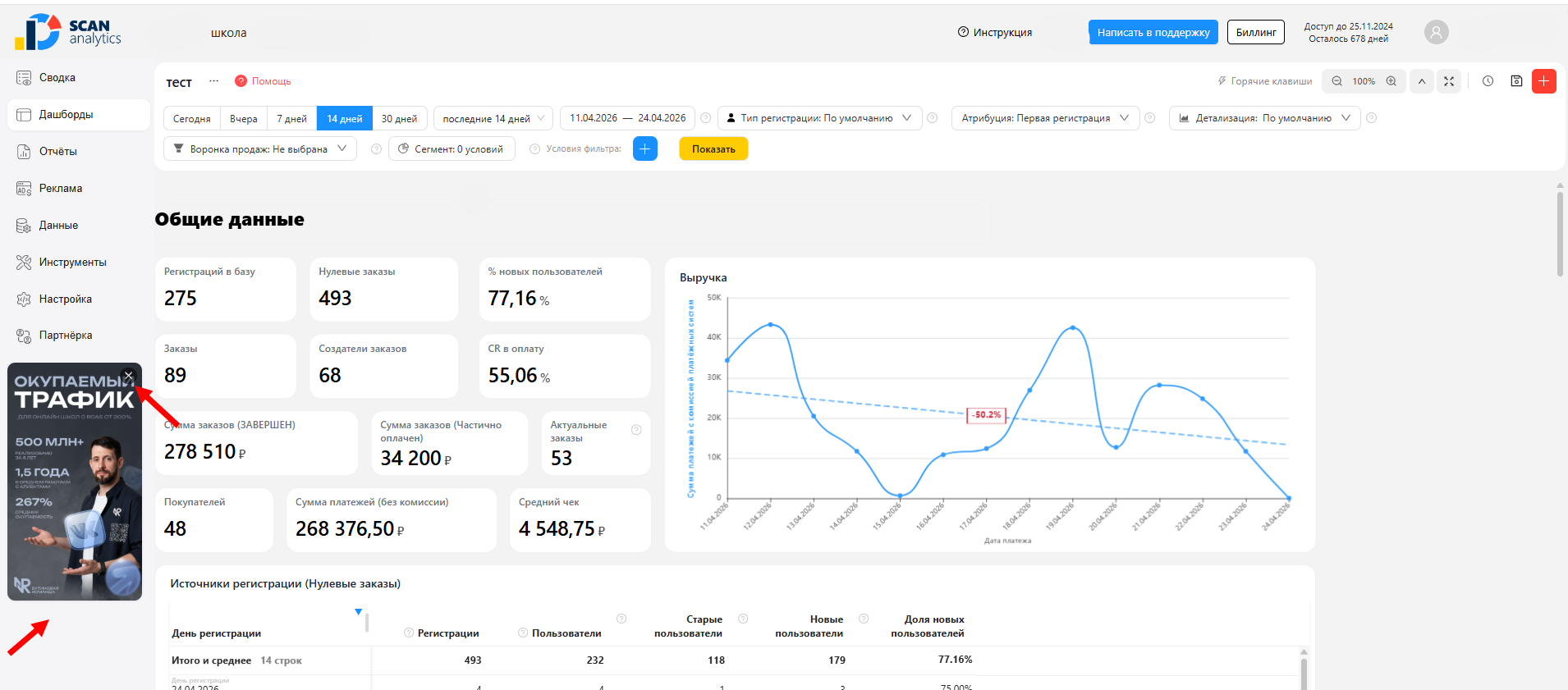Zoom in with the magnifier plus icon
The height and width of the screenshot is (690, 1568).
tap(1391, 81)
